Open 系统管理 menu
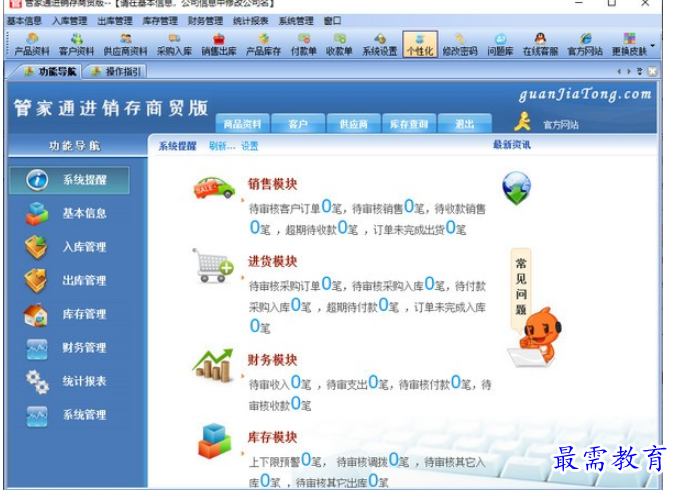The width and height of the screenshot is (675, 490). [x=296, y=20]
